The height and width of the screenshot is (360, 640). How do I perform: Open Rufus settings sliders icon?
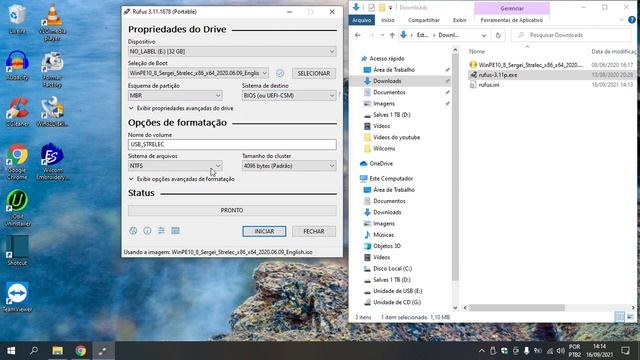coord(161,231)
